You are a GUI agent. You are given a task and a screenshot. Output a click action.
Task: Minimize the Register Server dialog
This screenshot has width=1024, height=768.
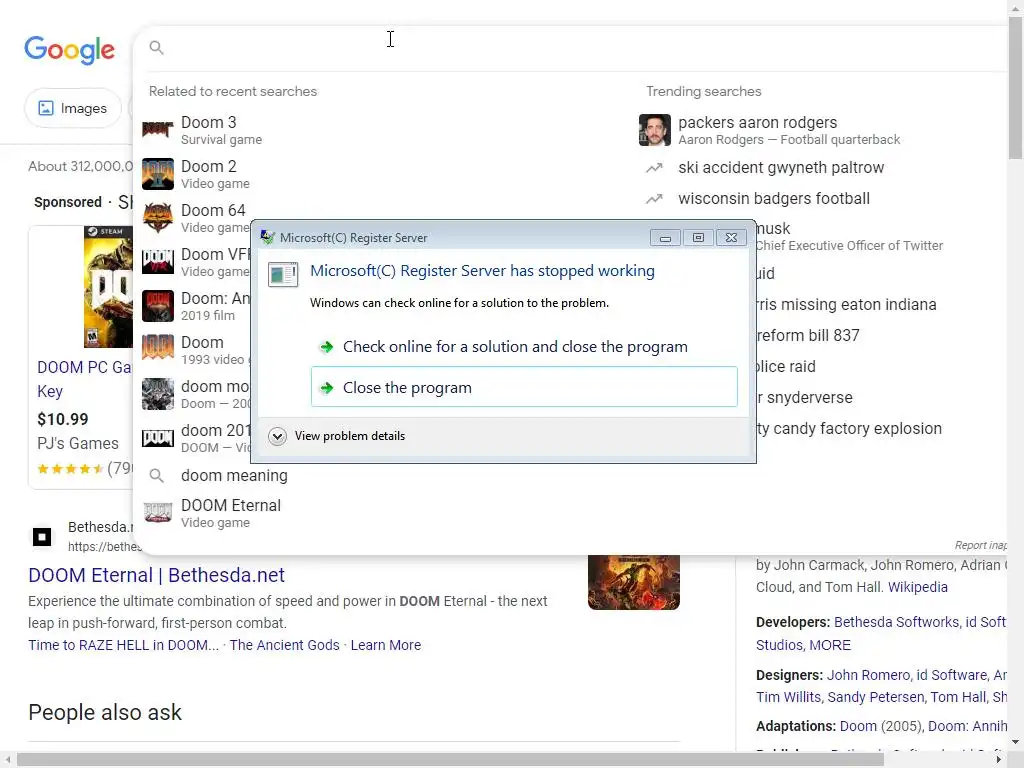pyautogui.click(x=665, y=238)
